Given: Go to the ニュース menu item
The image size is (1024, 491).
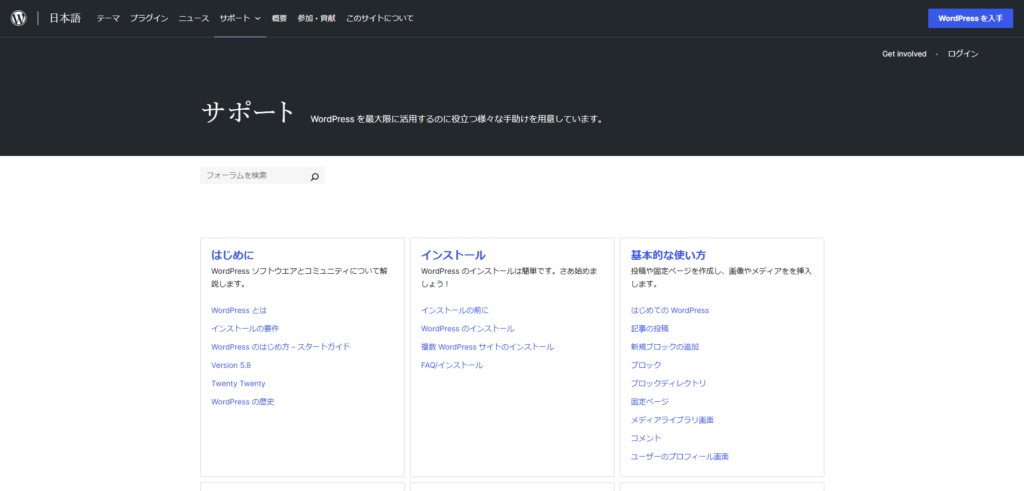Looking at the screenshot, I should pos(194,18).
